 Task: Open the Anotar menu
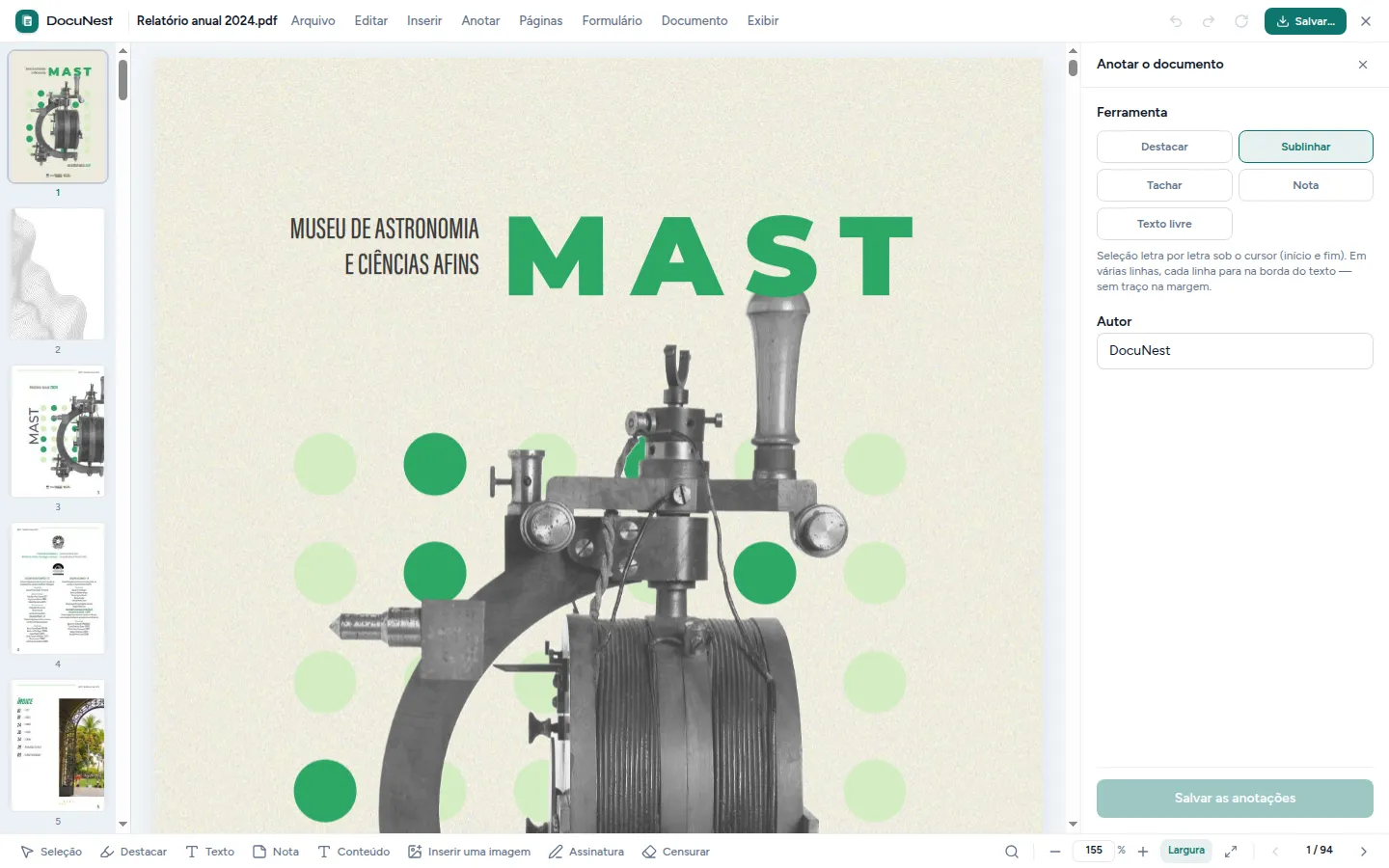480,21
